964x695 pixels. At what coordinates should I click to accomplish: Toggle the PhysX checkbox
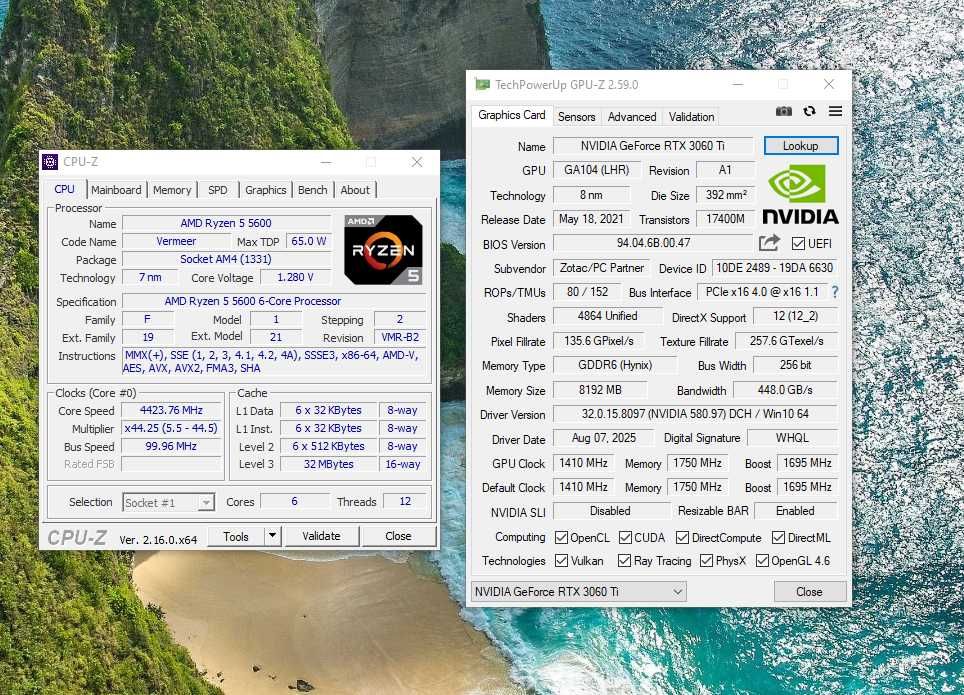tap(706, 561)
